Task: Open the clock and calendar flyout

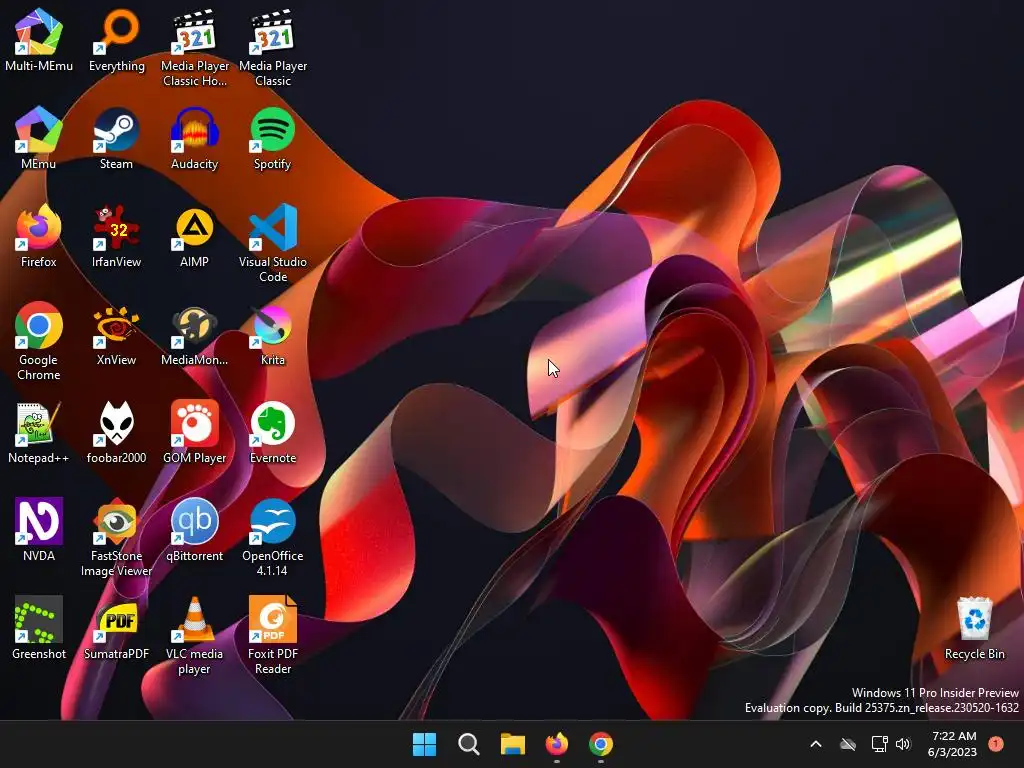Action: pyautogui.click(x=952, y=744)
